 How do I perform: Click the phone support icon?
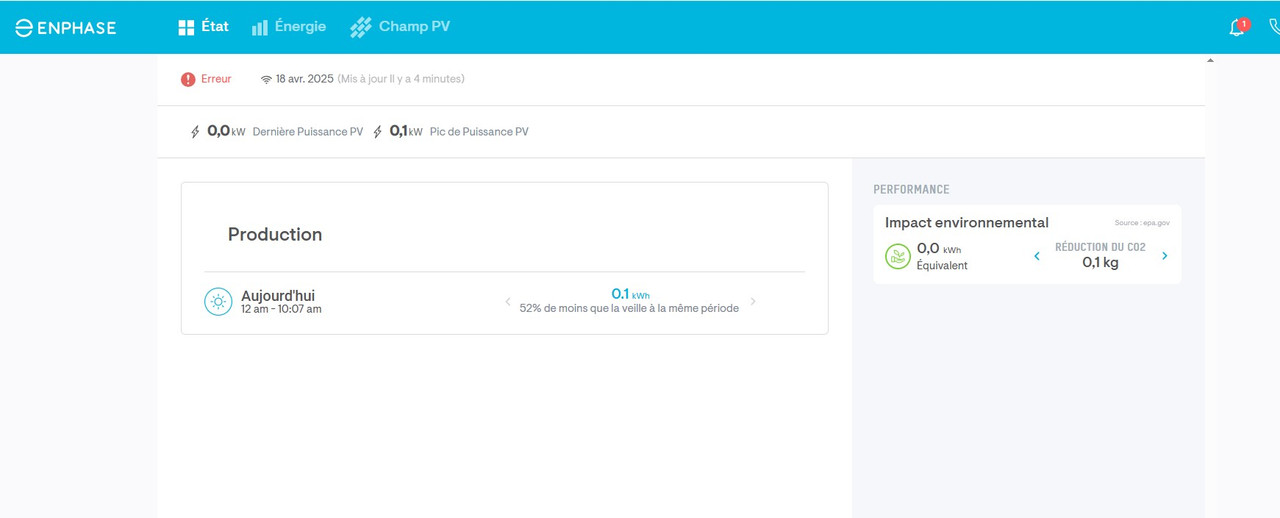click(1274, 27)
